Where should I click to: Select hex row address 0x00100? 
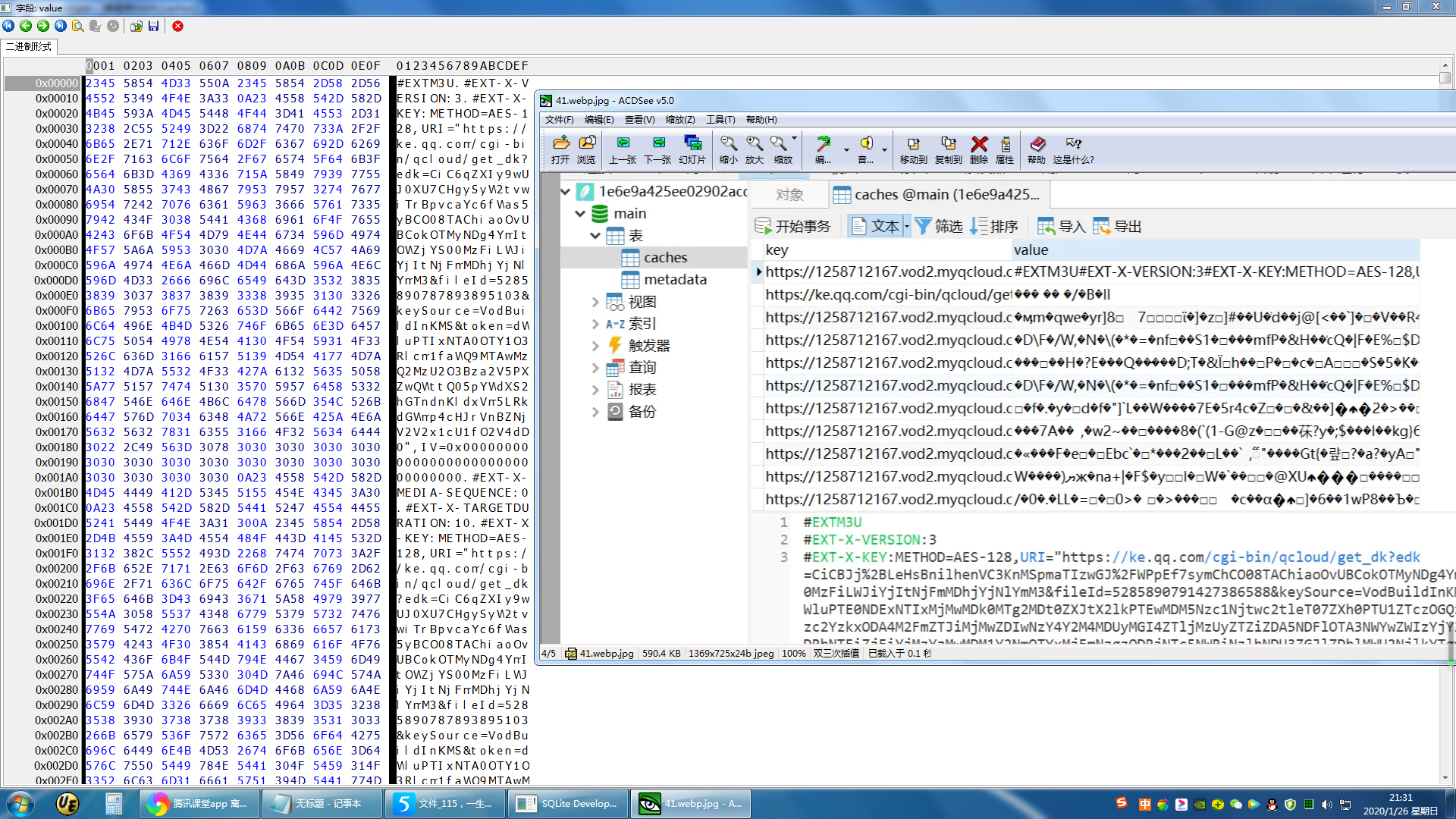point(56,325)
